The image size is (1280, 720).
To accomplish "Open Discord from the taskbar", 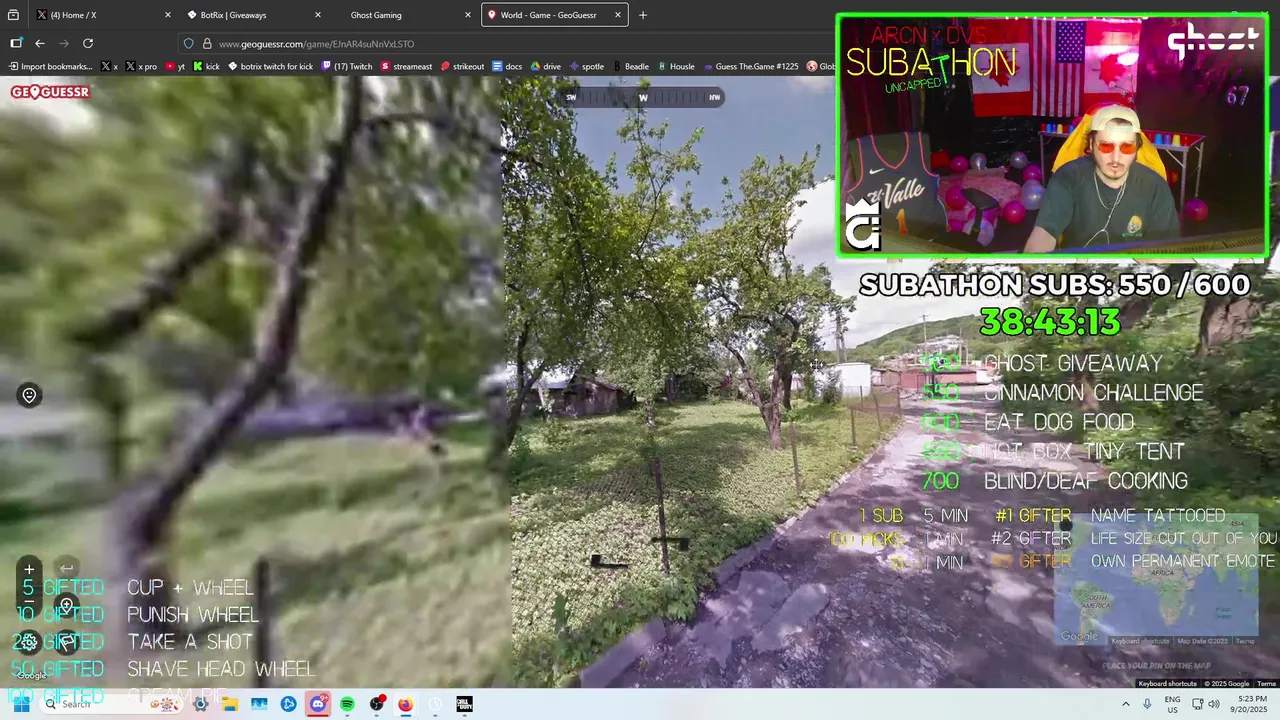I will tap(318, 704).
